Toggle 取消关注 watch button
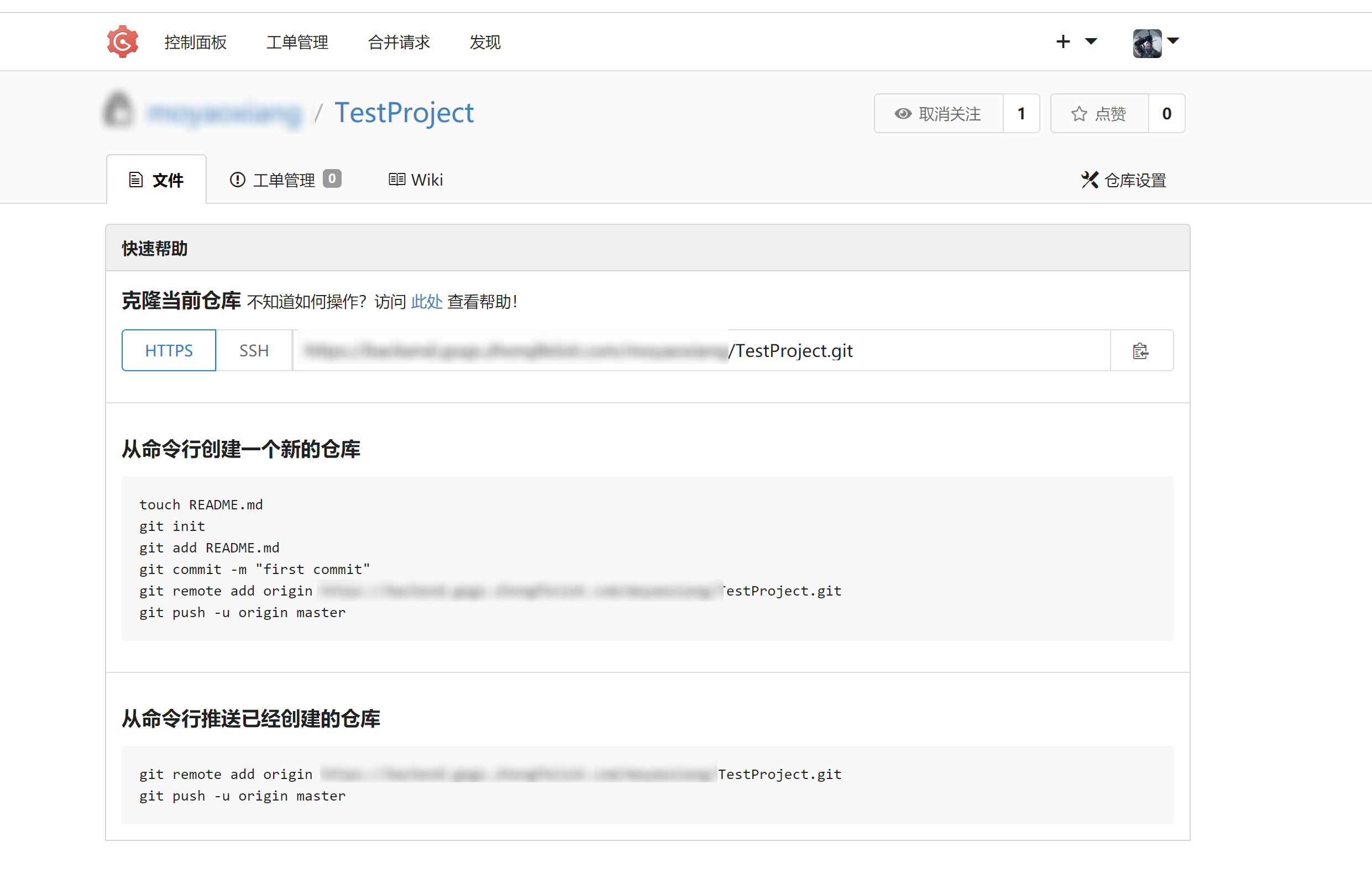 pyautogui.click(x=938, y=114)
